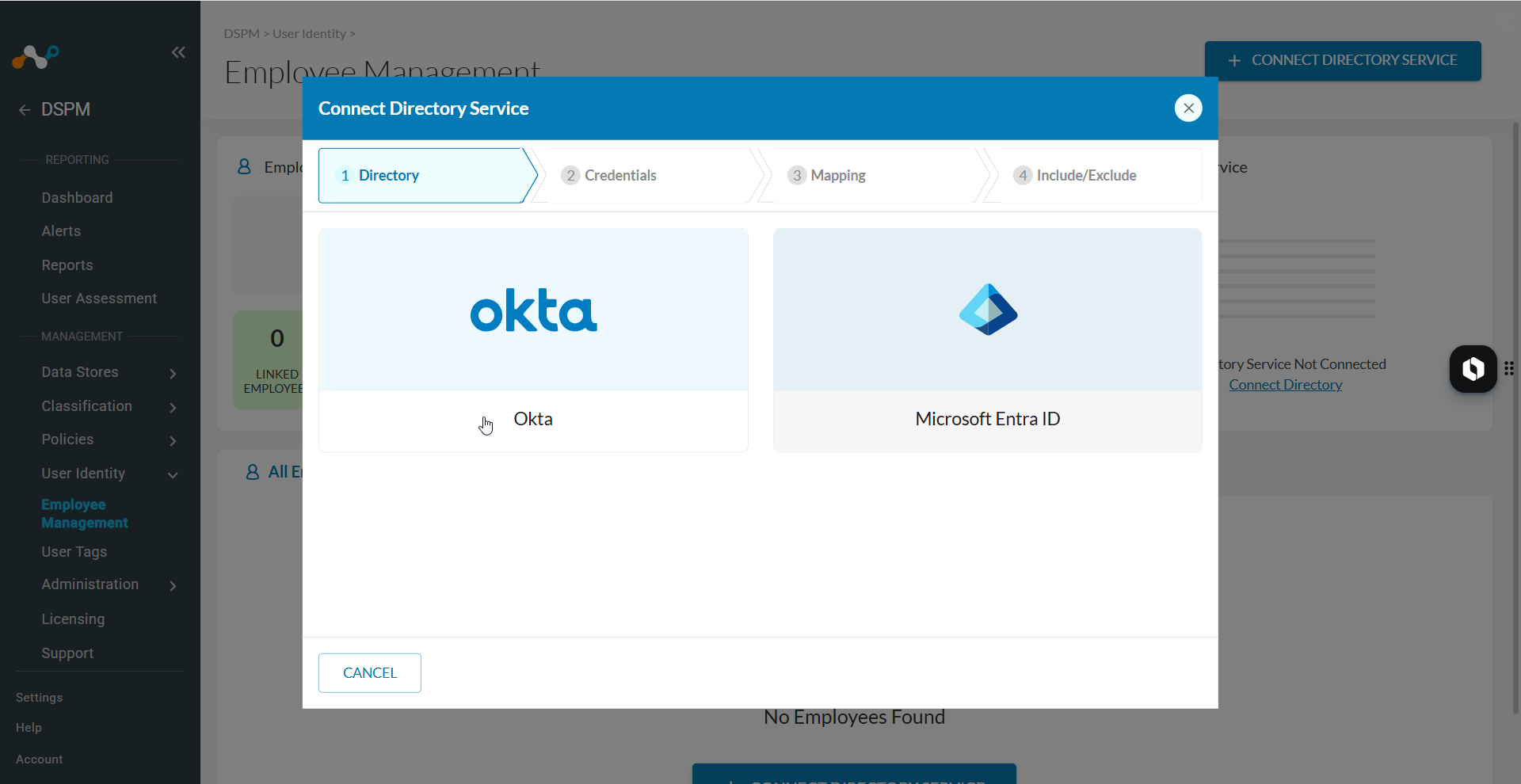
Task: Click the Microsoft Entra ID logo
Action: point(988,310)
